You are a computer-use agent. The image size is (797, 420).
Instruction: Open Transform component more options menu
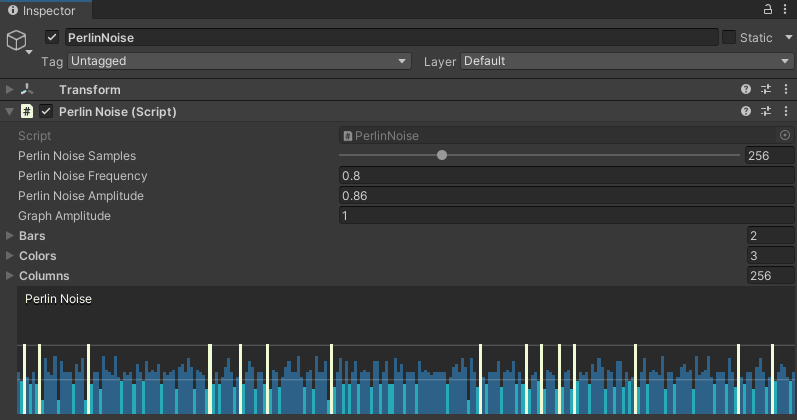click(786, 89)
